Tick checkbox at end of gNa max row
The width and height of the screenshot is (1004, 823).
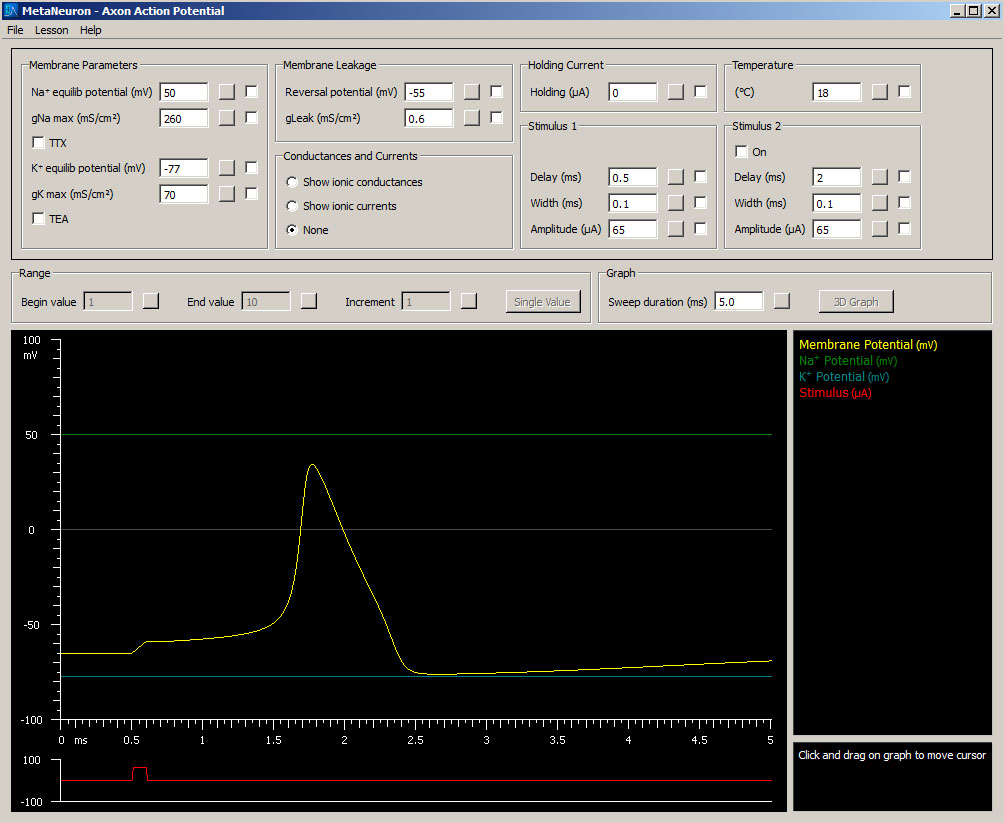[x=252, y=117]
